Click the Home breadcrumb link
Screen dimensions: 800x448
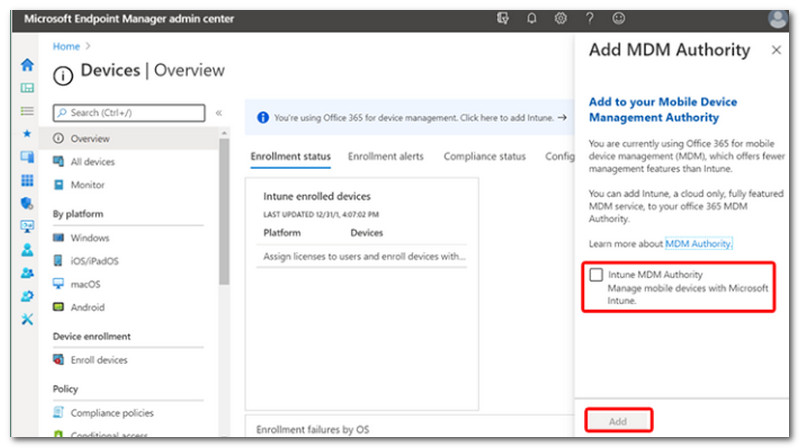pos(66,46)
